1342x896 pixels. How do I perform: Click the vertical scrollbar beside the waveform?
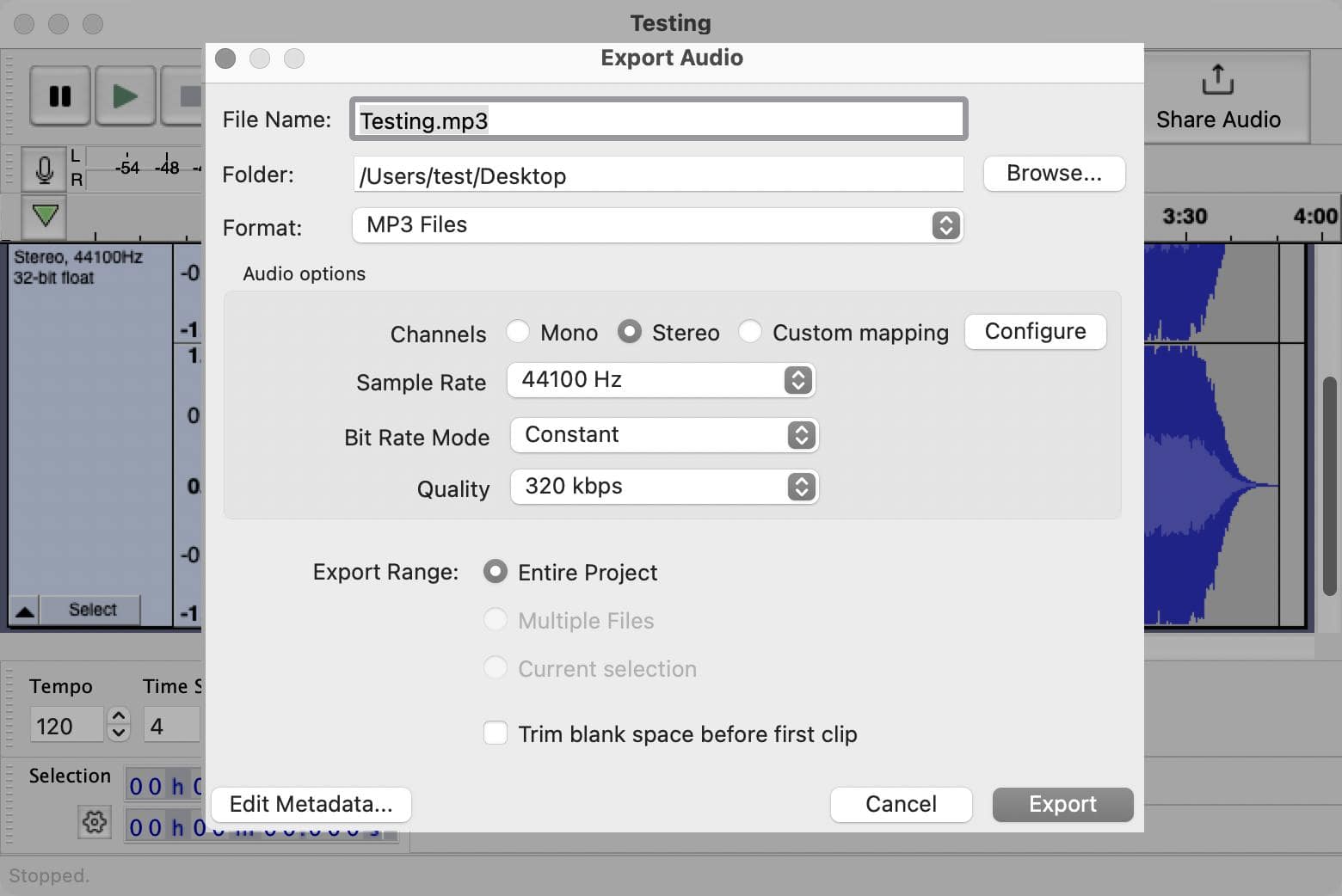(x=1330, y=486)
